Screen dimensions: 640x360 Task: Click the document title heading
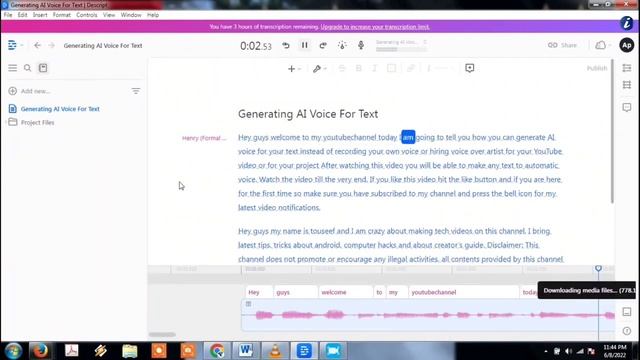click(308, 114)
